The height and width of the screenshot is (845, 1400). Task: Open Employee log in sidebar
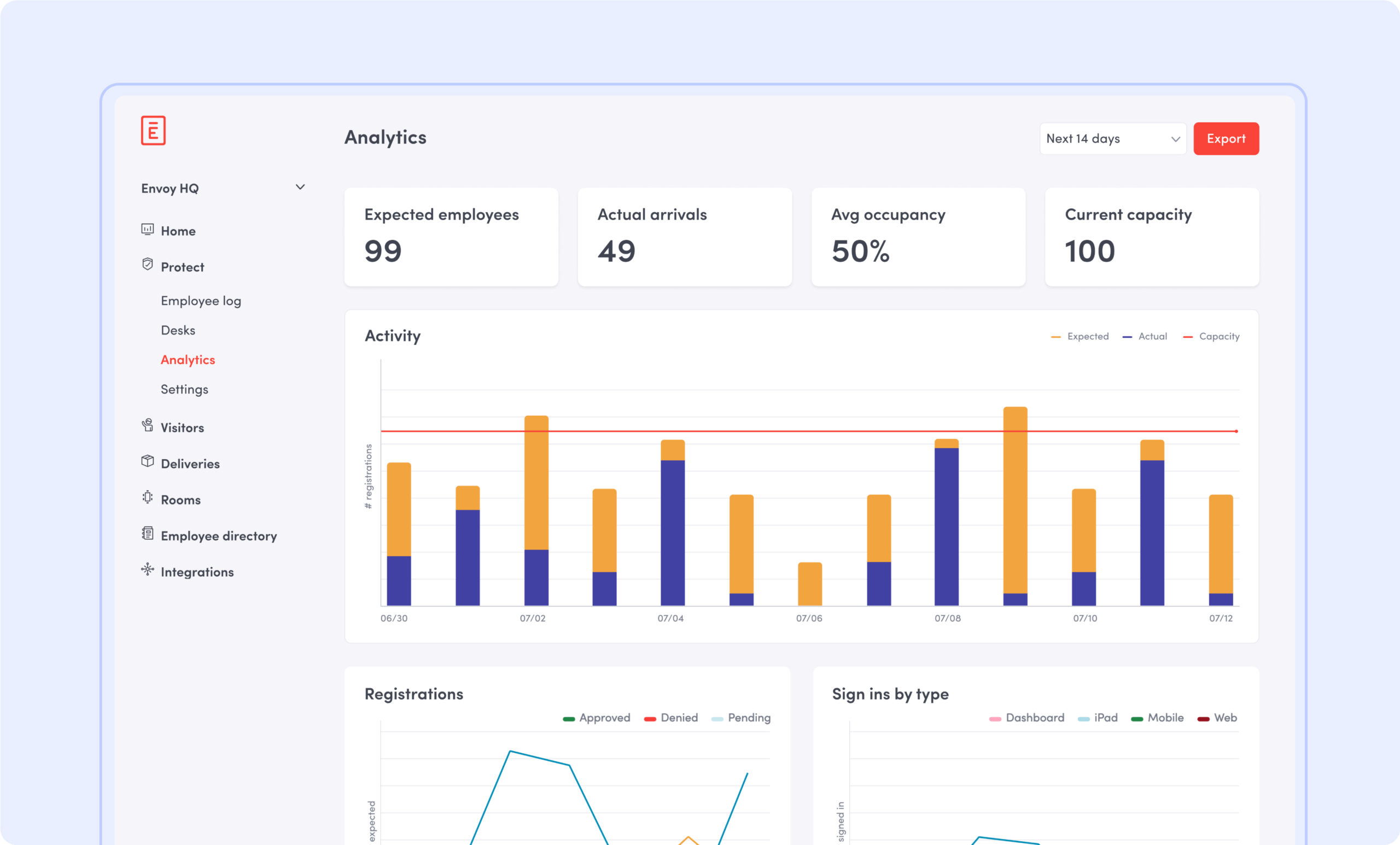point(201,301)
